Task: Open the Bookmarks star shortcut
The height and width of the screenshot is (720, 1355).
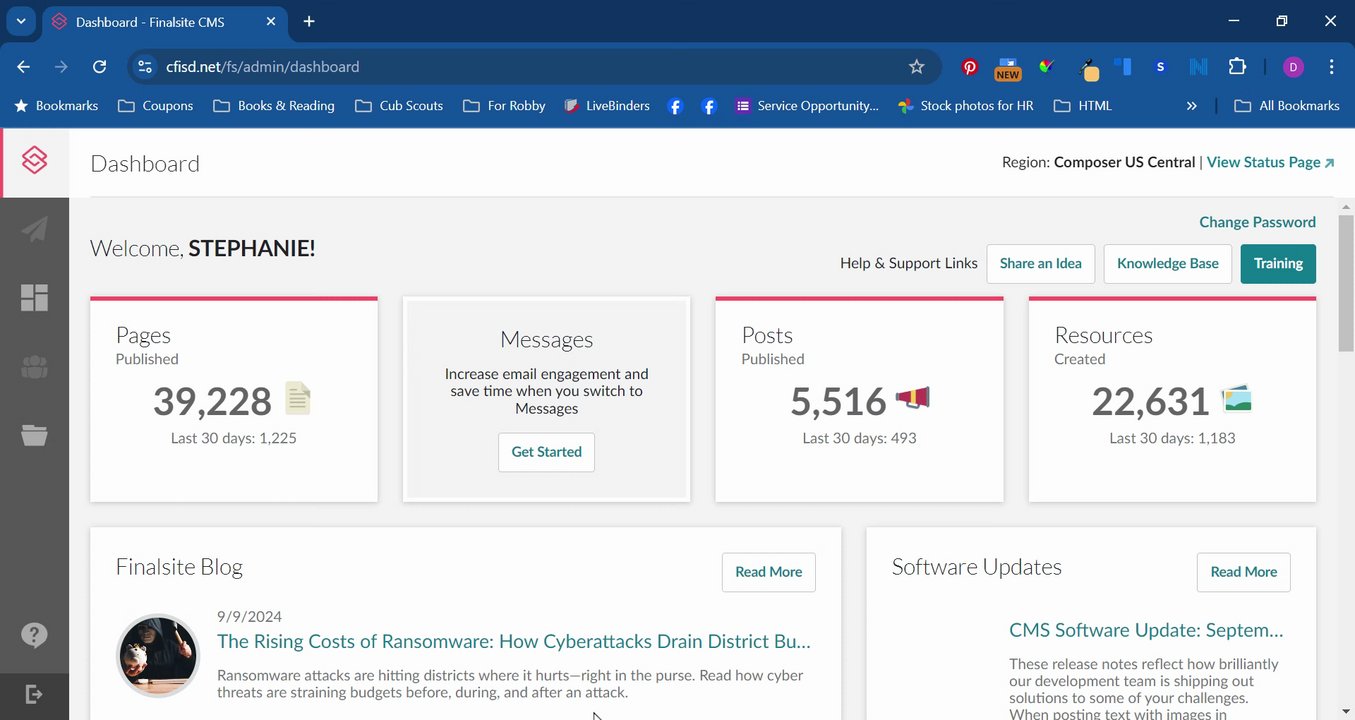Action: [x=56, y=105]
